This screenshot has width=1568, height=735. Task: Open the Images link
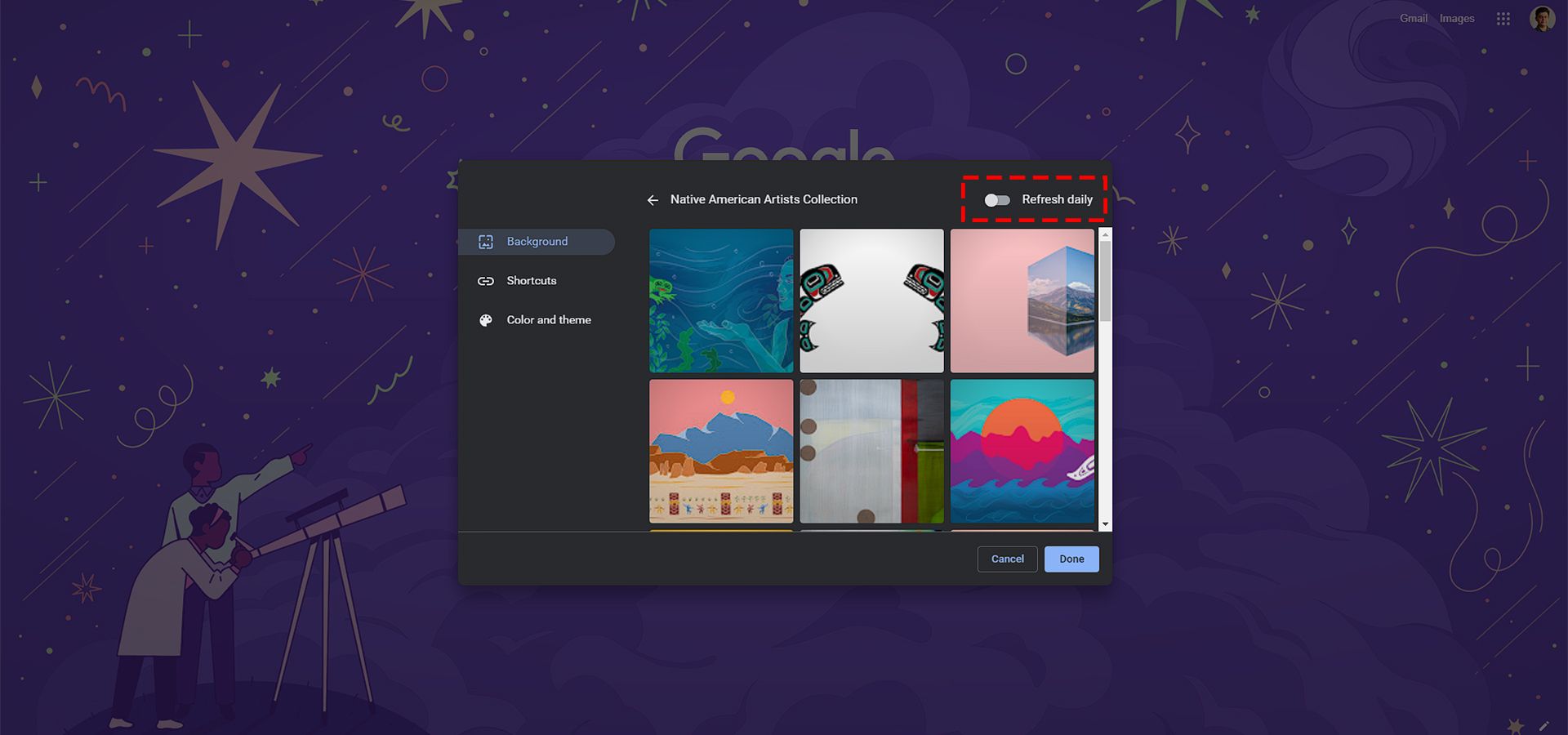coord(1456,19)
